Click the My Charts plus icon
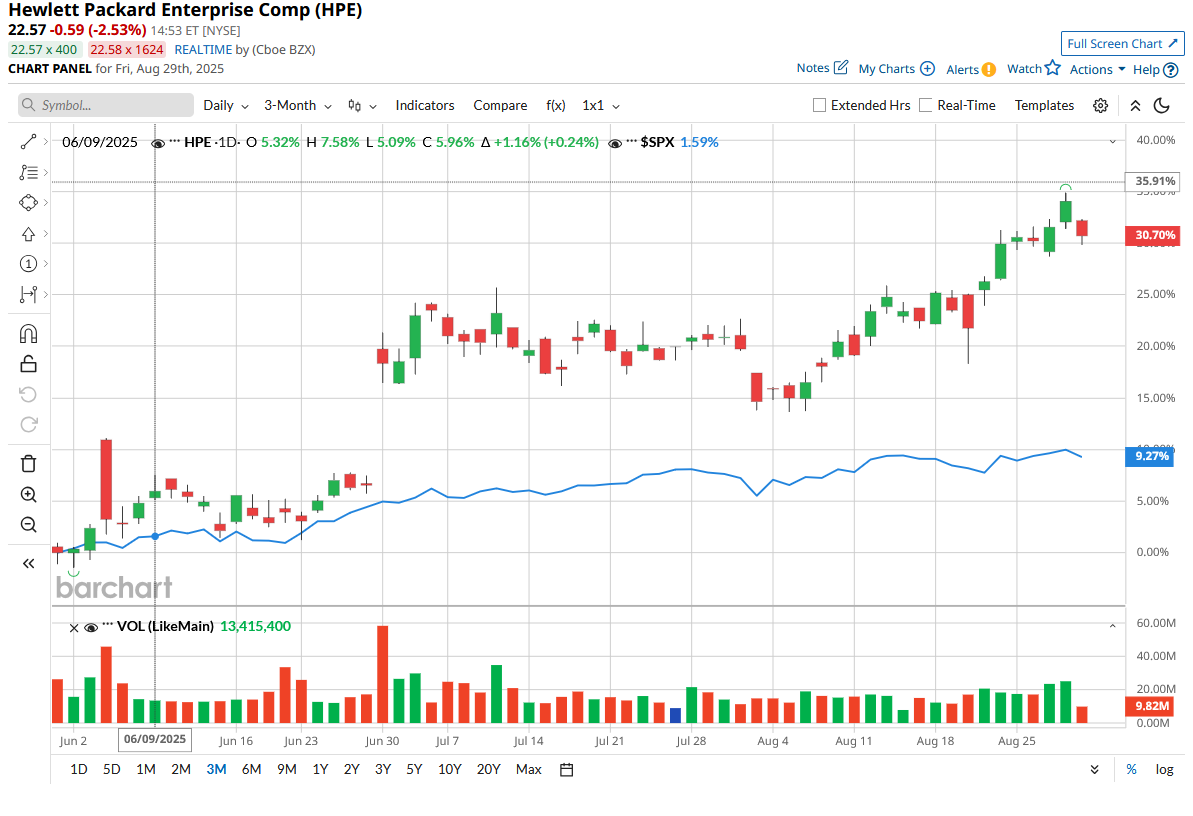Viewport: 1193px width, 816px height. tap(927, 69)
